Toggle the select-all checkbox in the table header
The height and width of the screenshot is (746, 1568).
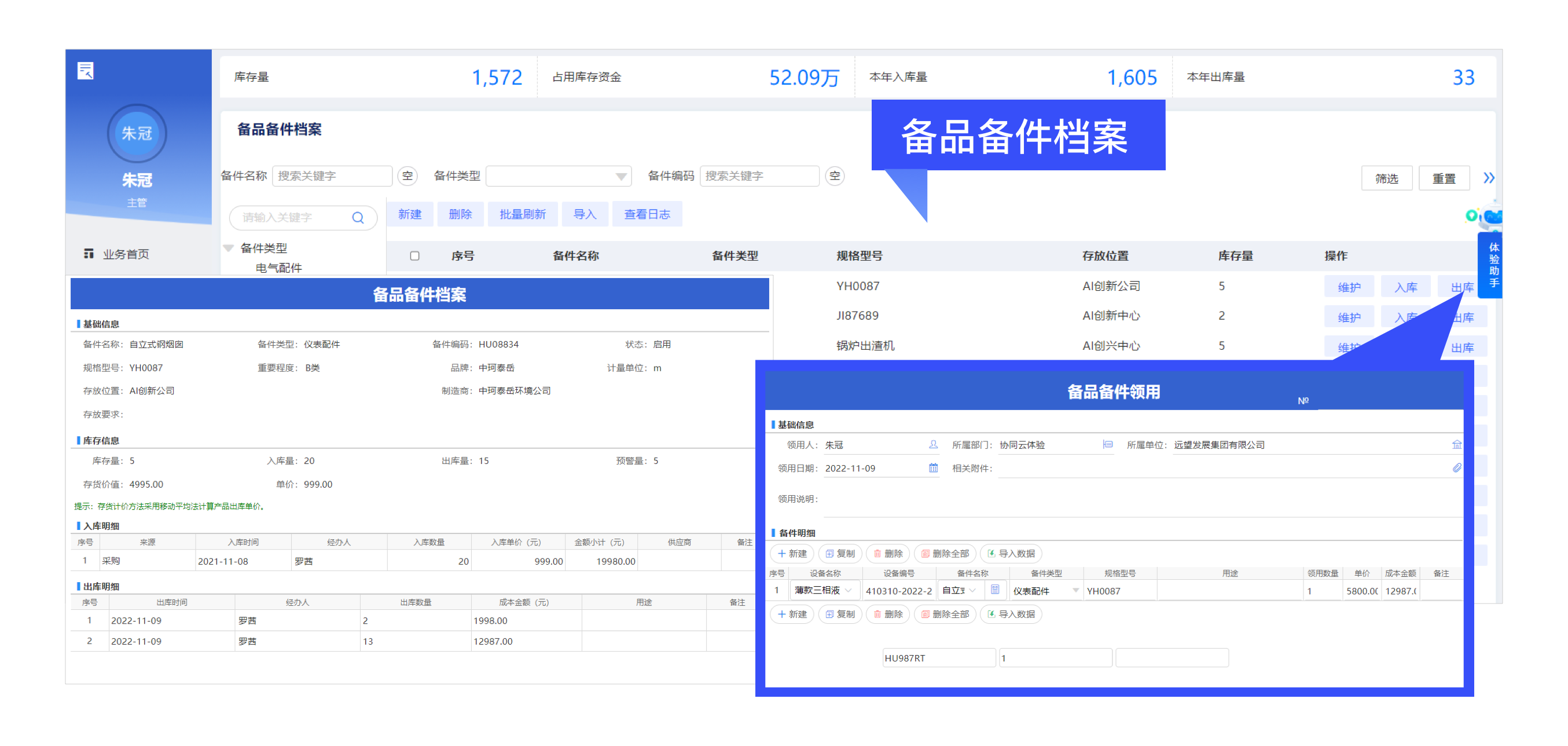click(x=414, y=256)
